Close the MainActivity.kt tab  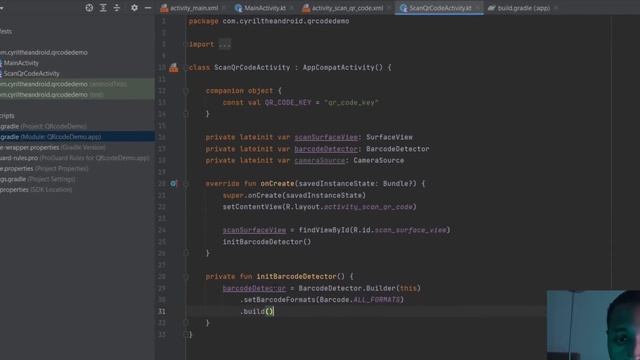coord(292,8)
